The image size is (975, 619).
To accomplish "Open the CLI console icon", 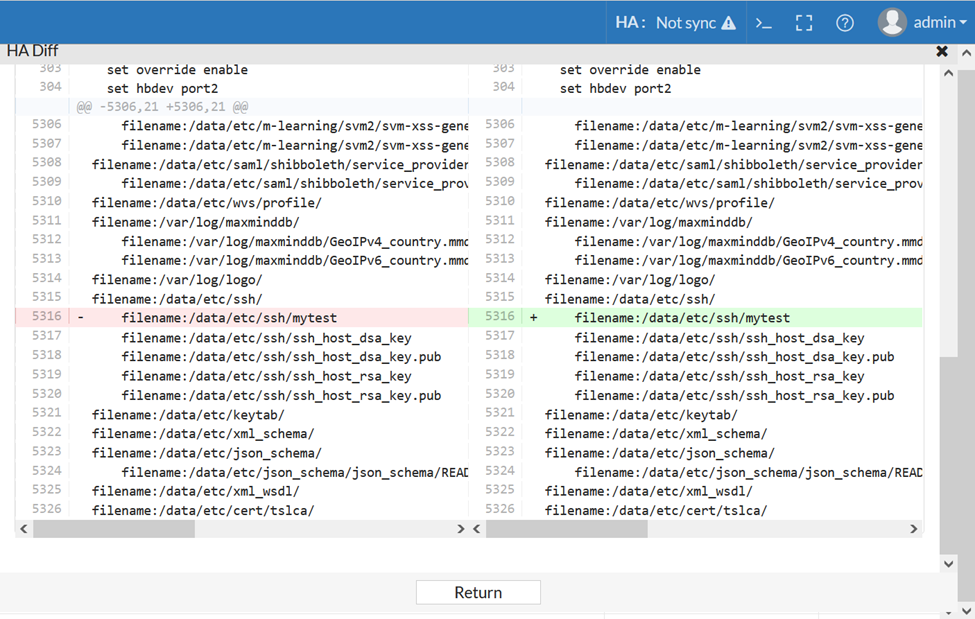I will [764, 22].
